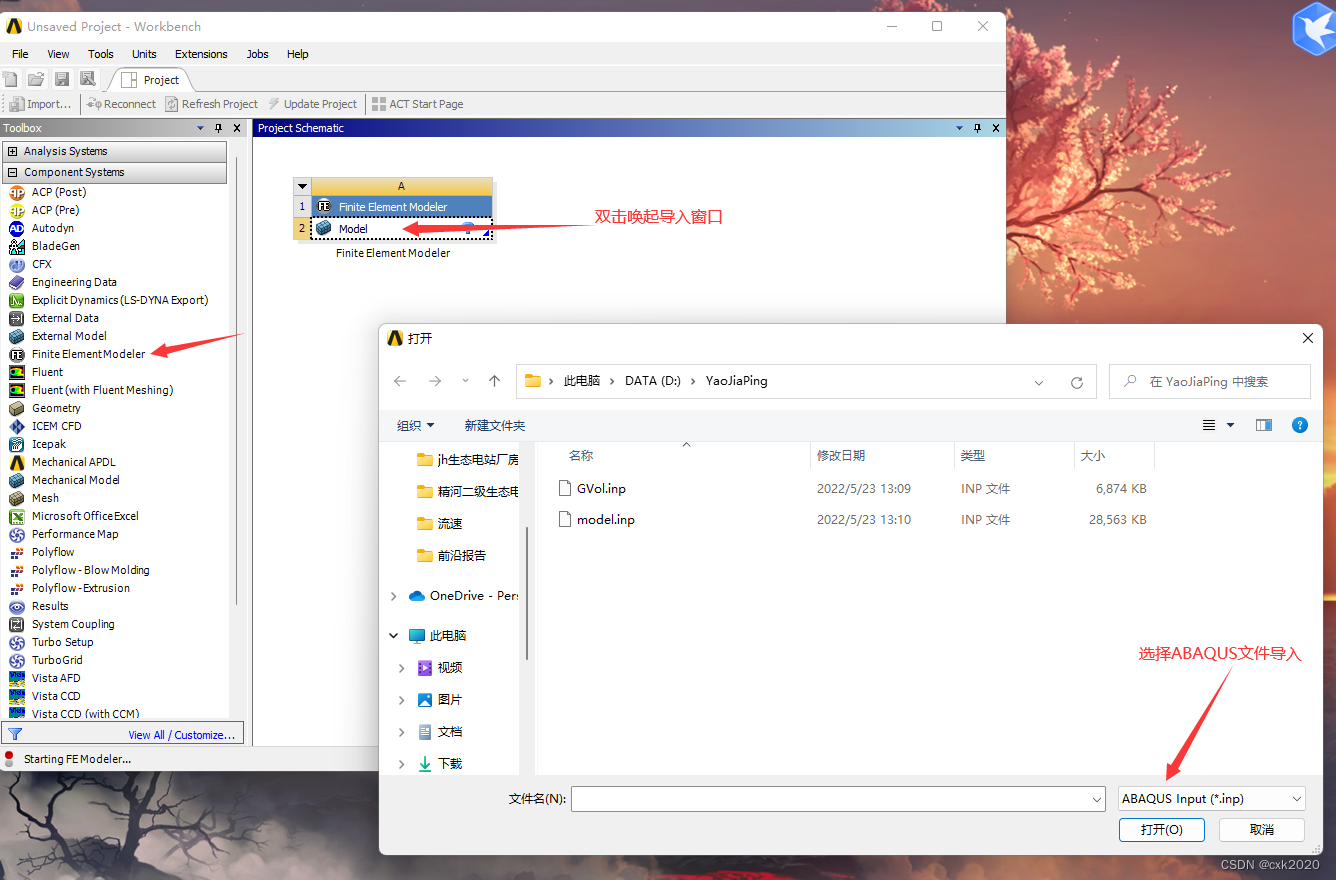Select External Model component
The height and width of the screenshot is (880, 1336).
click(x=69, y=336)
